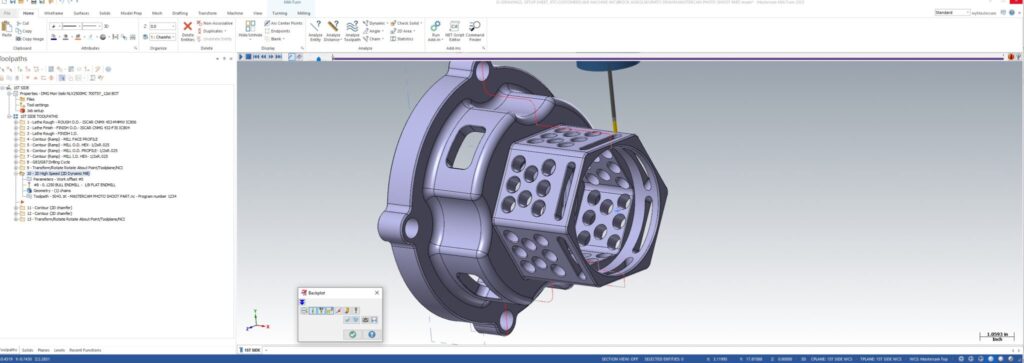Click the save icon in Backplot dialog
Viewport: 1024px width, 363px height.
pyautogui.click(x=374, y=319)
